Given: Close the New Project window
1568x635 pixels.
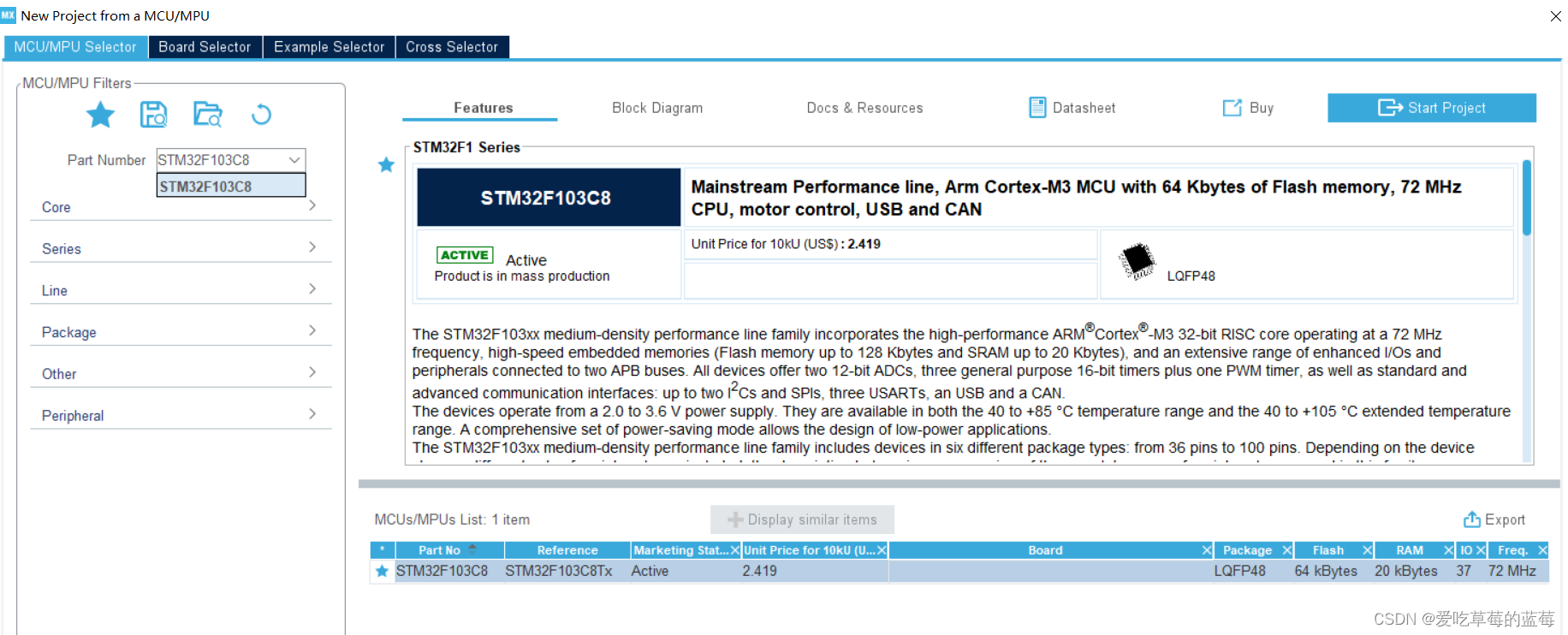Looking at the screenshot, I should click(1555, 15).
